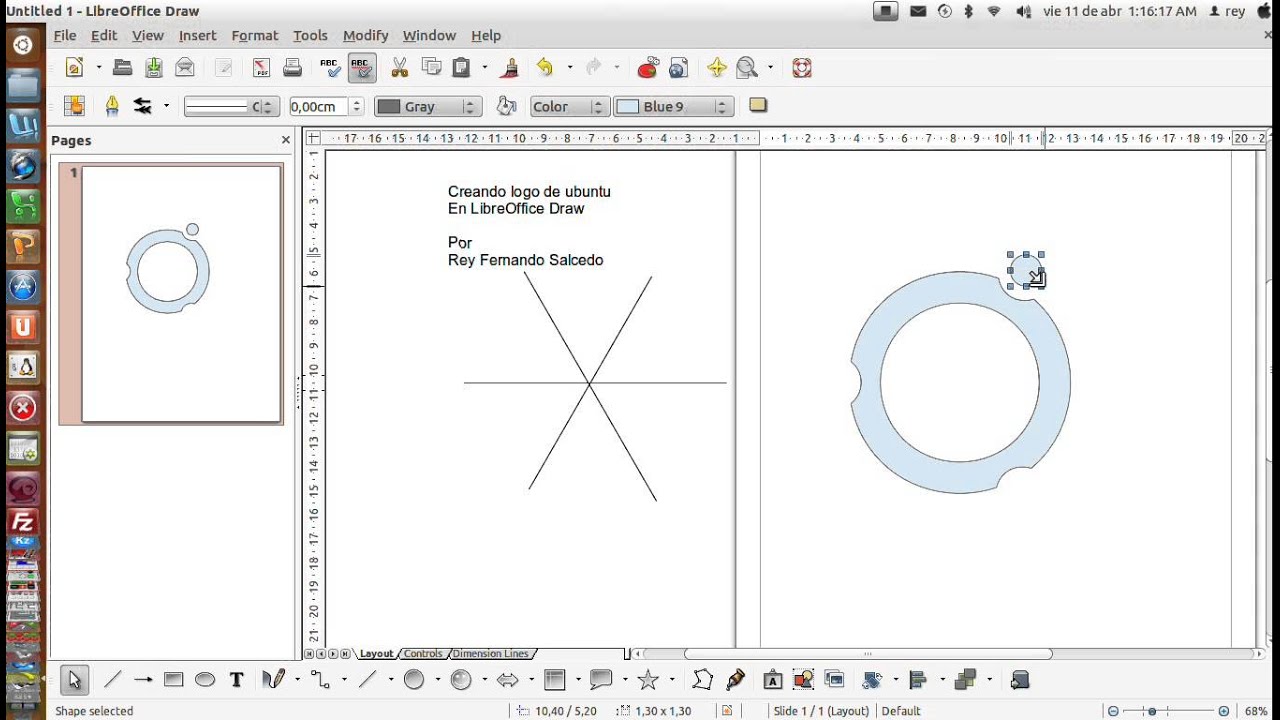The height and width of the screenshot is (720, 1280).
Task: Activate the Text tool
Action: tap(237, 680)
